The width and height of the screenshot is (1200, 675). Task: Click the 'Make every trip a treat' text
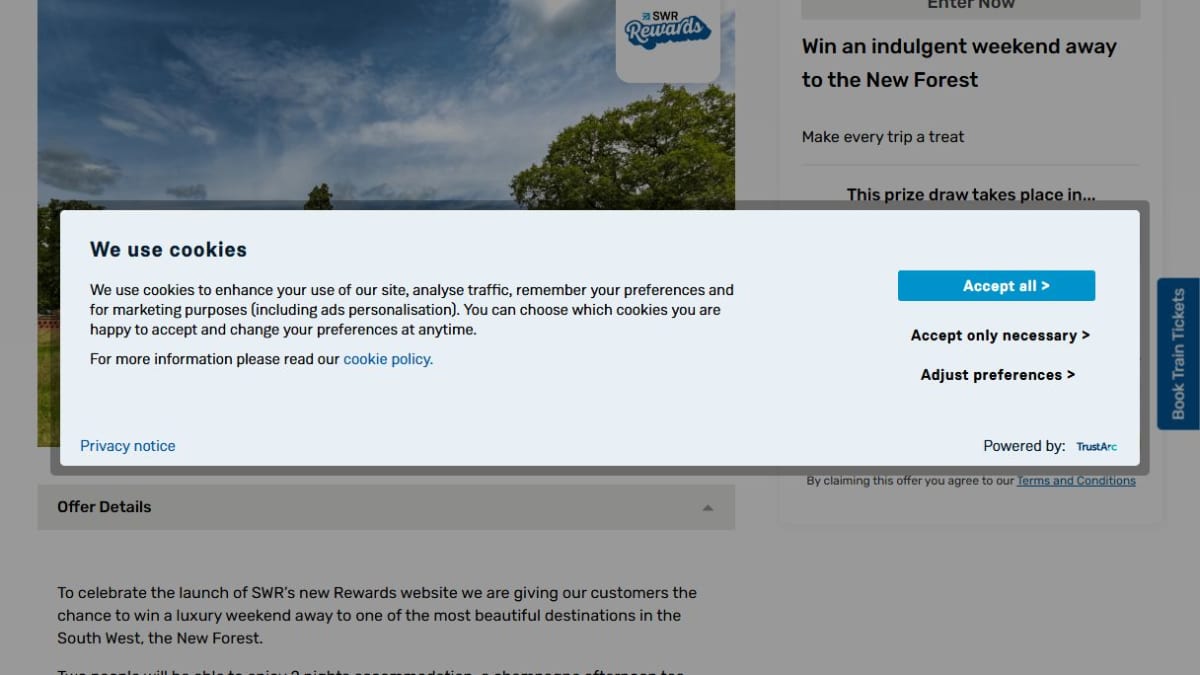point(883,137)
